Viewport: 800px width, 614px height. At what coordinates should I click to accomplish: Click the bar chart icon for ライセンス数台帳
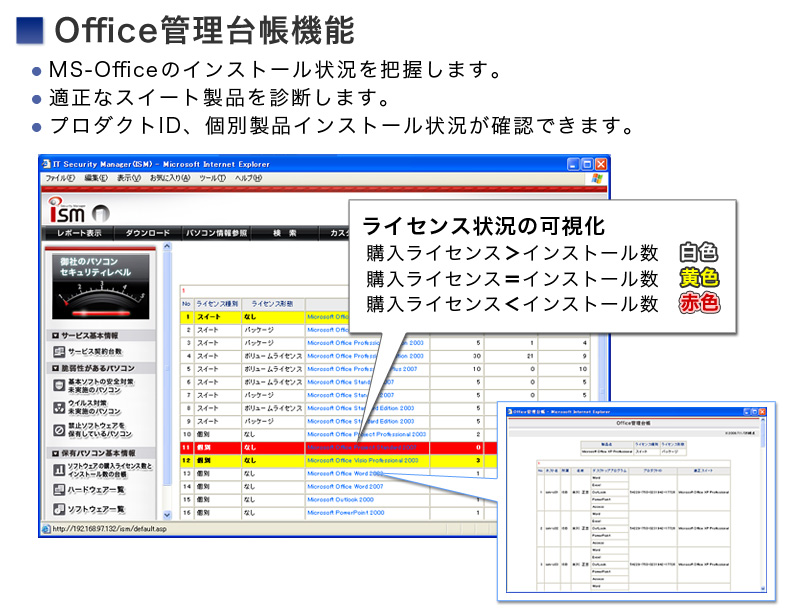point(59,470)
